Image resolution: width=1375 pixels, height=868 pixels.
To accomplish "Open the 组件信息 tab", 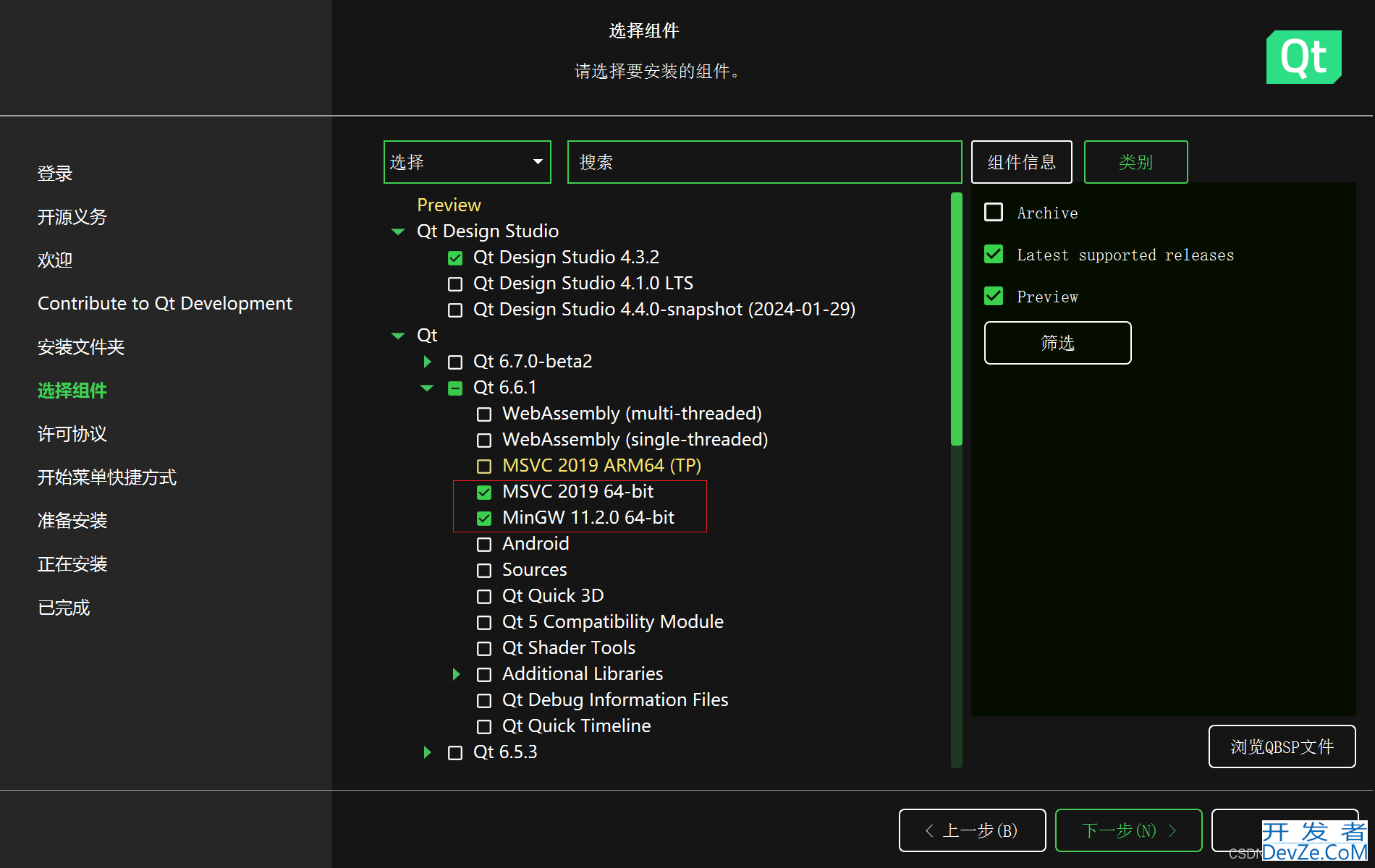I will point(1021,162).
